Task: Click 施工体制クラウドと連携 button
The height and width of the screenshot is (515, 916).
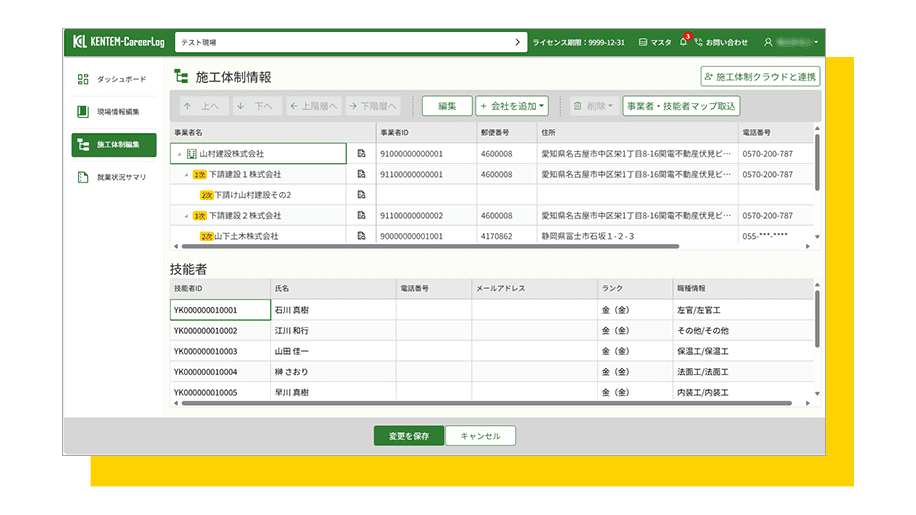Action: coord(760,76)
